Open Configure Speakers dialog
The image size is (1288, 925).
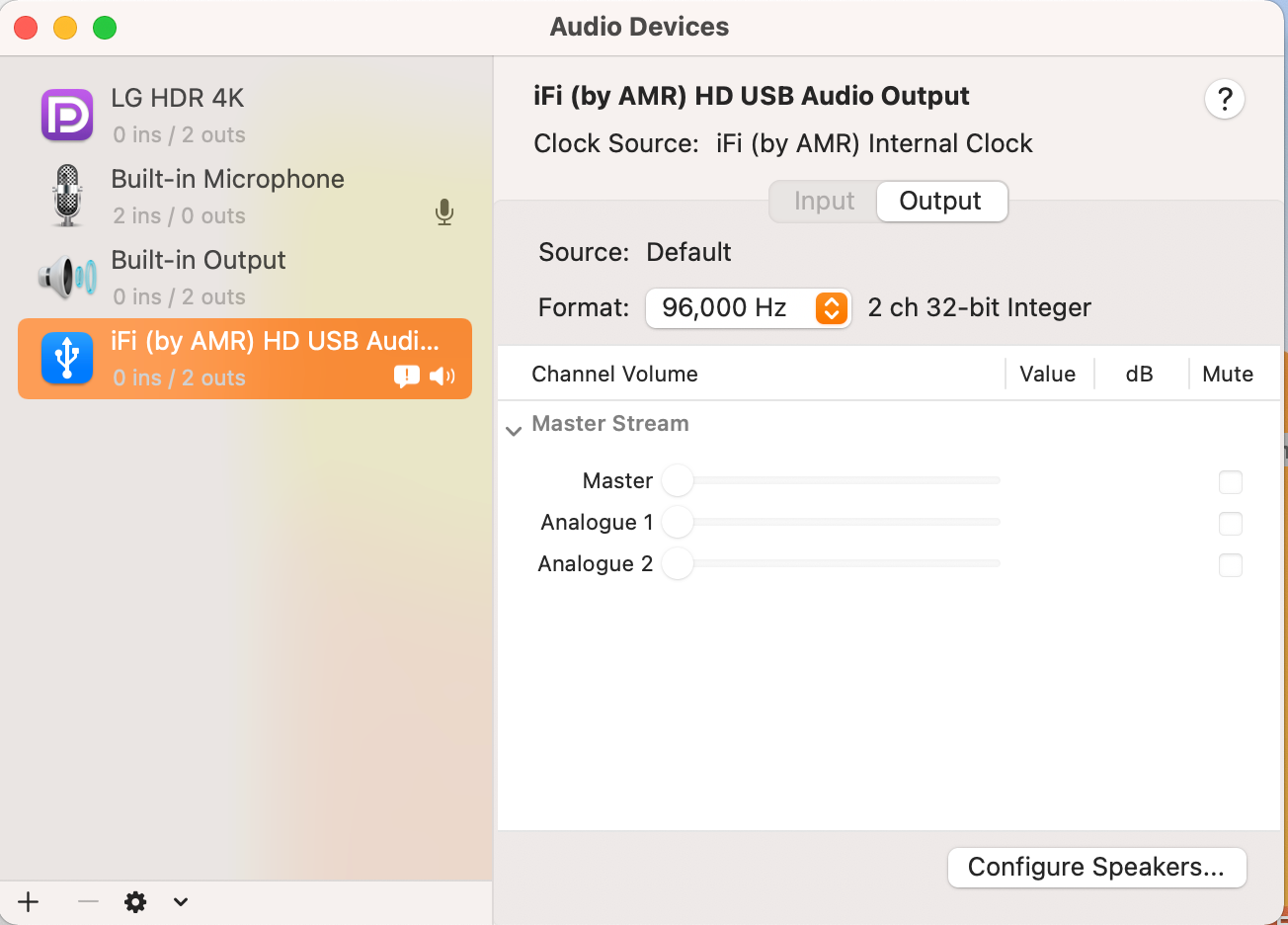pyautogui.click(x=1097, y=868)
